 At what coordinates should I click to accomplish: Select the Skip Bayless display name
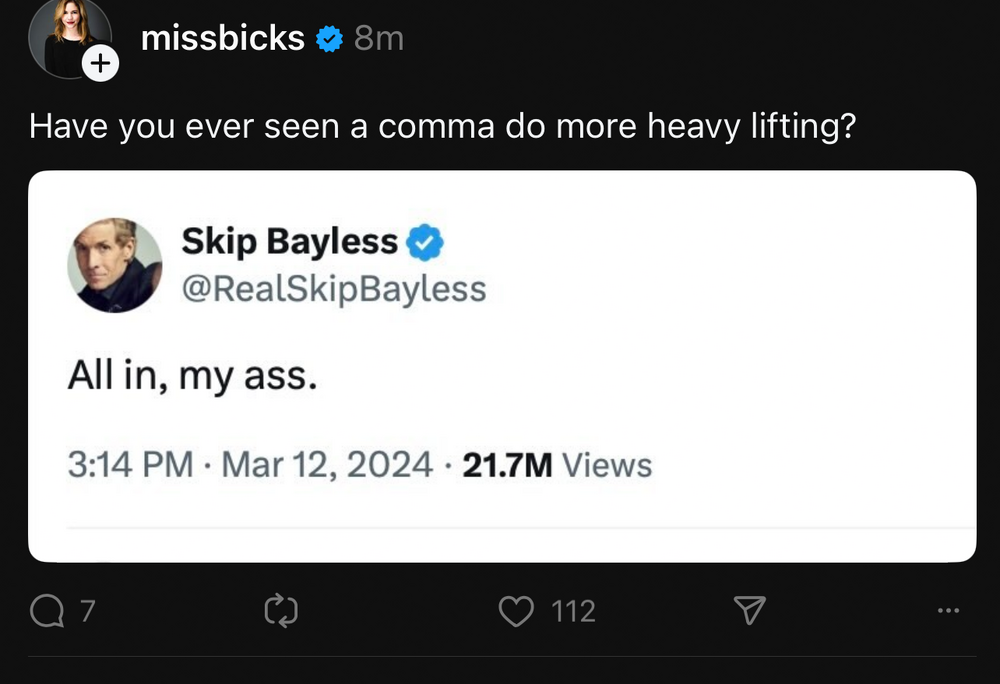[290, 241]
